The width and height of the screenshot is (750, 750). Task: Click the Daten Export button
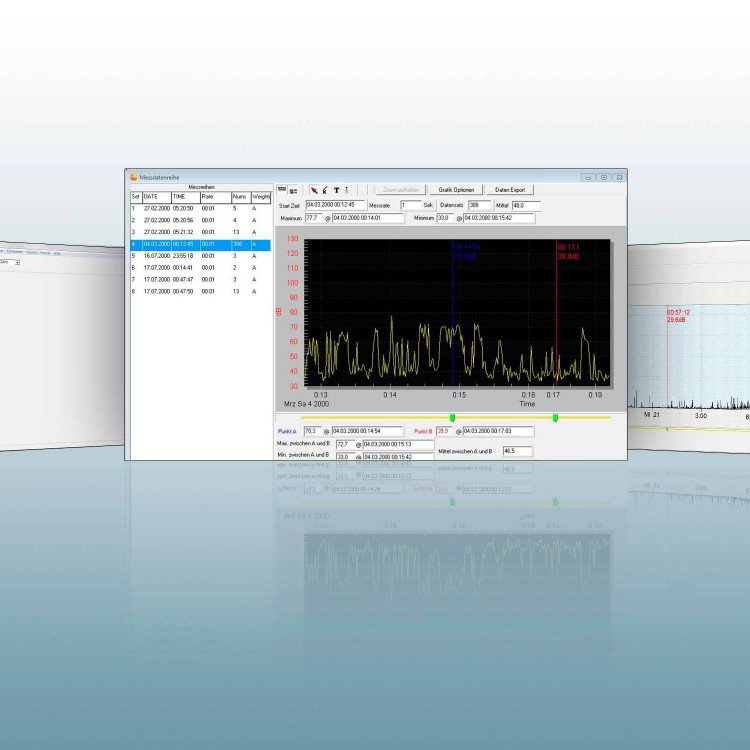tap(511, 189)
